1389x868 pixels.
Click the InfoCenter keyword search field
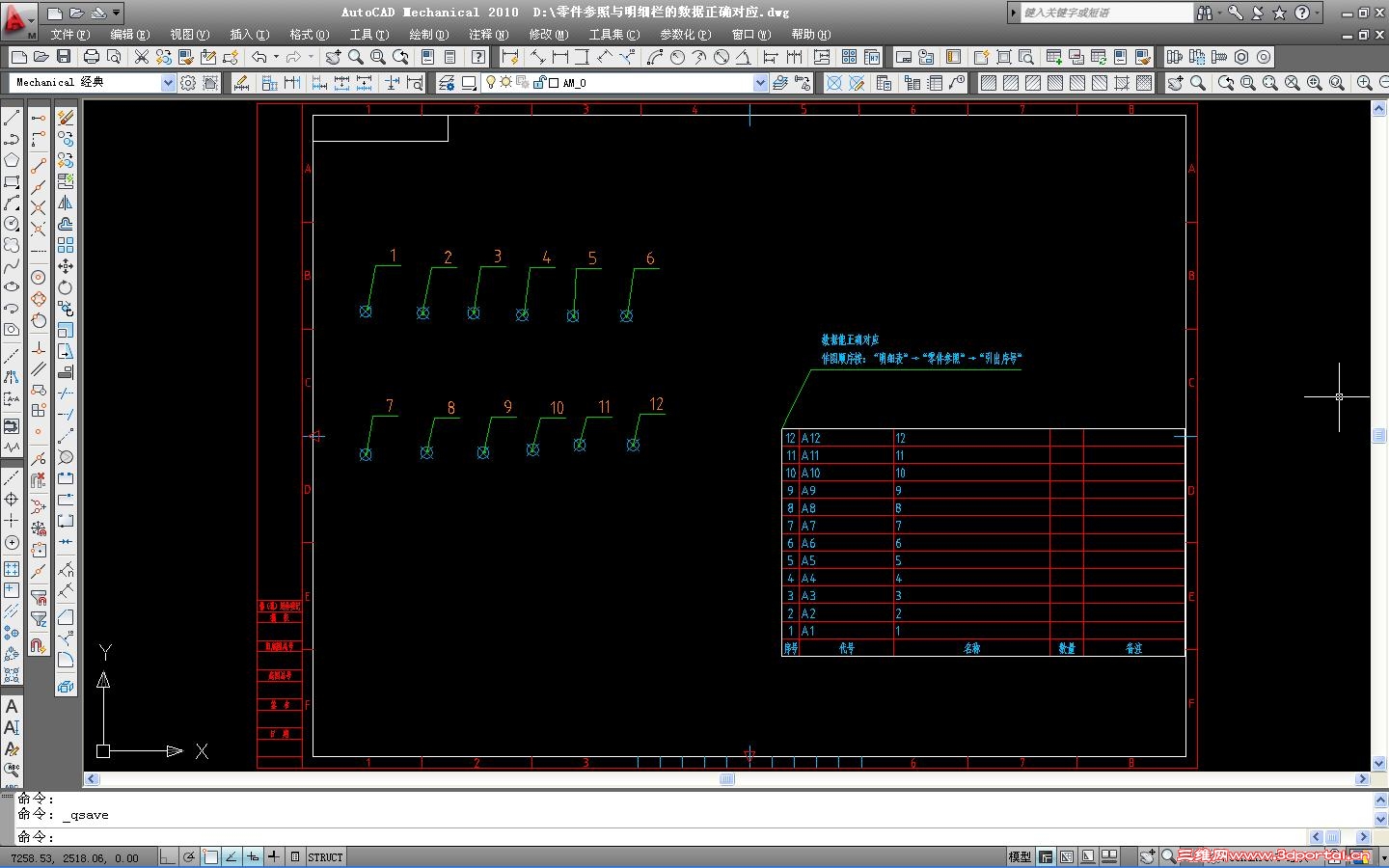click(1106, 13)
